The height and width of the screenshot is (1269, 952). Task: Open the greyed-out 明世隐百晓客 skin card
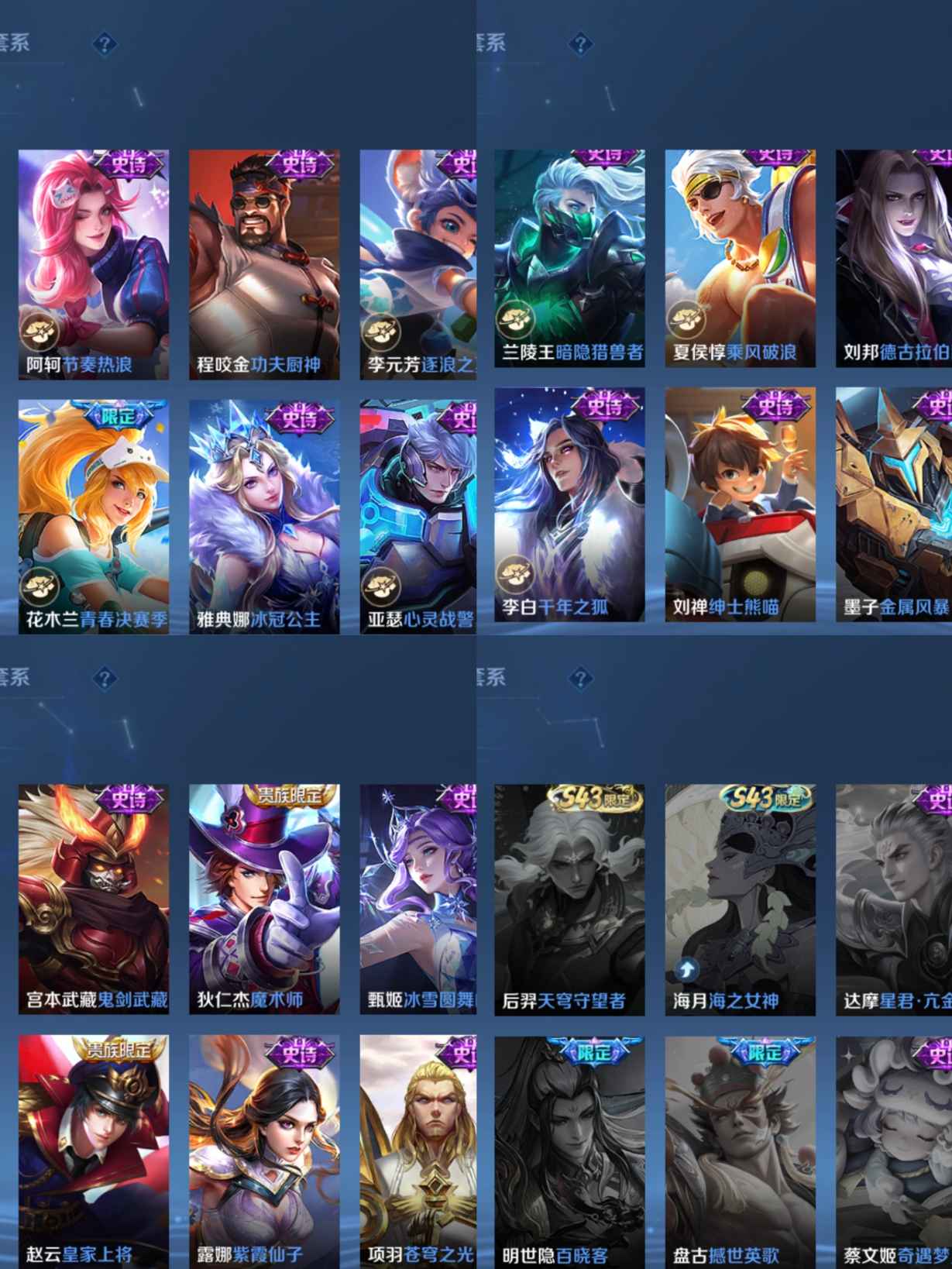(x=569, y=1152)
